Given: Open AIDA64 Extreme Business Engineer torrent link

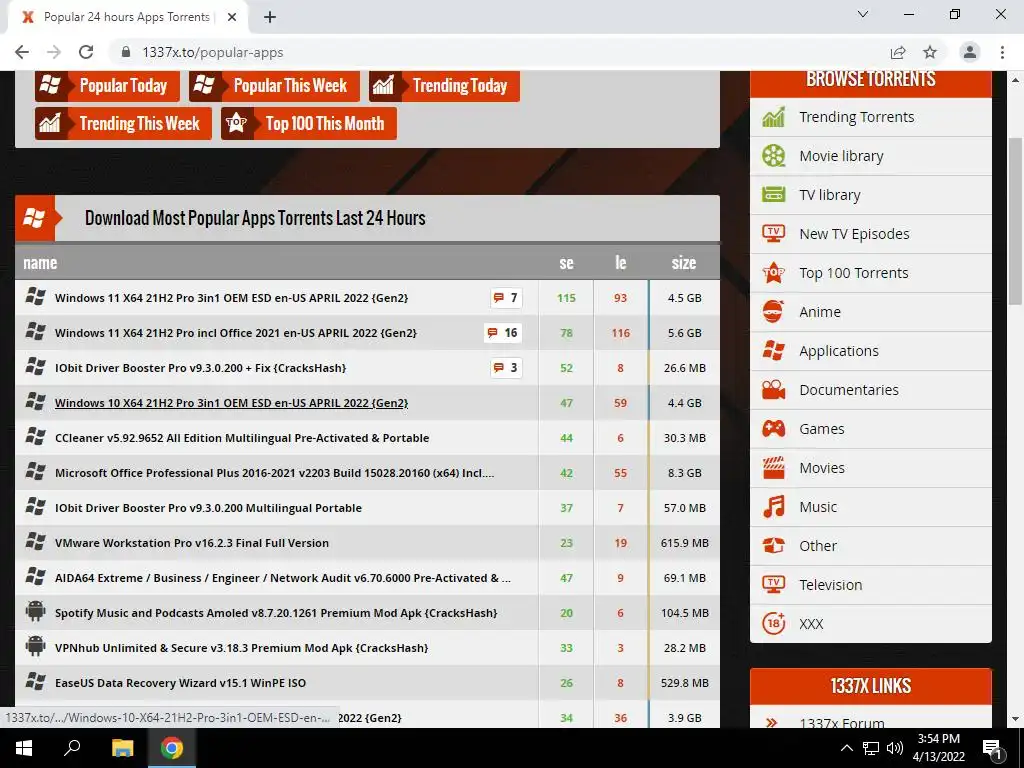Looking at the screenshot, I should 283,578.
